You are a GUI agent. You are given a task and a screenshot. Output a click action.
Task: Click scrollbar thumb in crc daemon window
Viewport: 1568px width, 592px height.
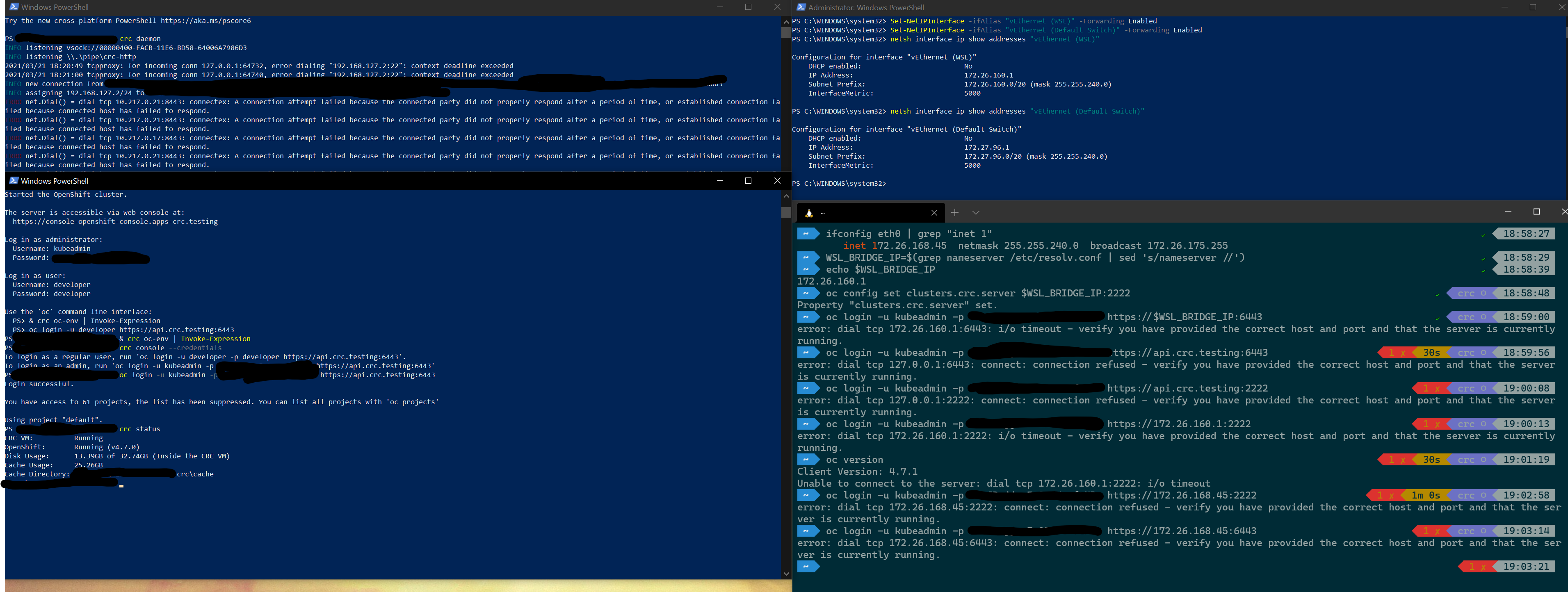point(786,32)
